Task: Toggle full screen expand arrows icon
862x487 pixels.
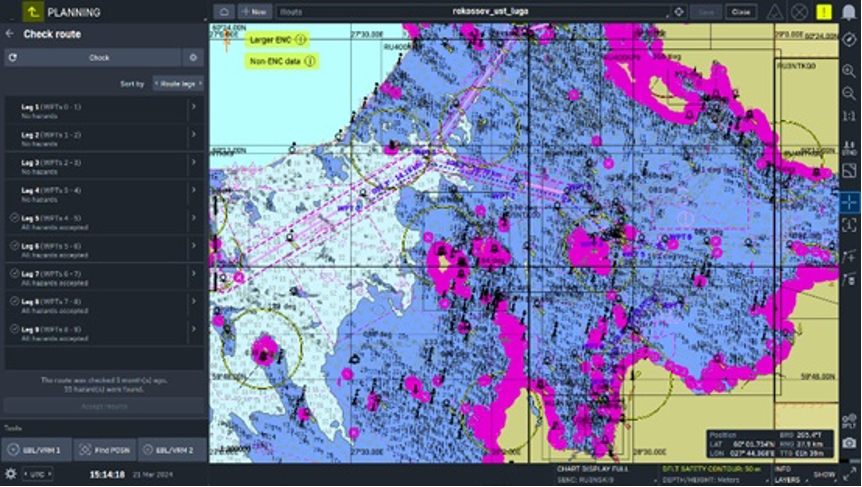Action: (x=852, y=474)
